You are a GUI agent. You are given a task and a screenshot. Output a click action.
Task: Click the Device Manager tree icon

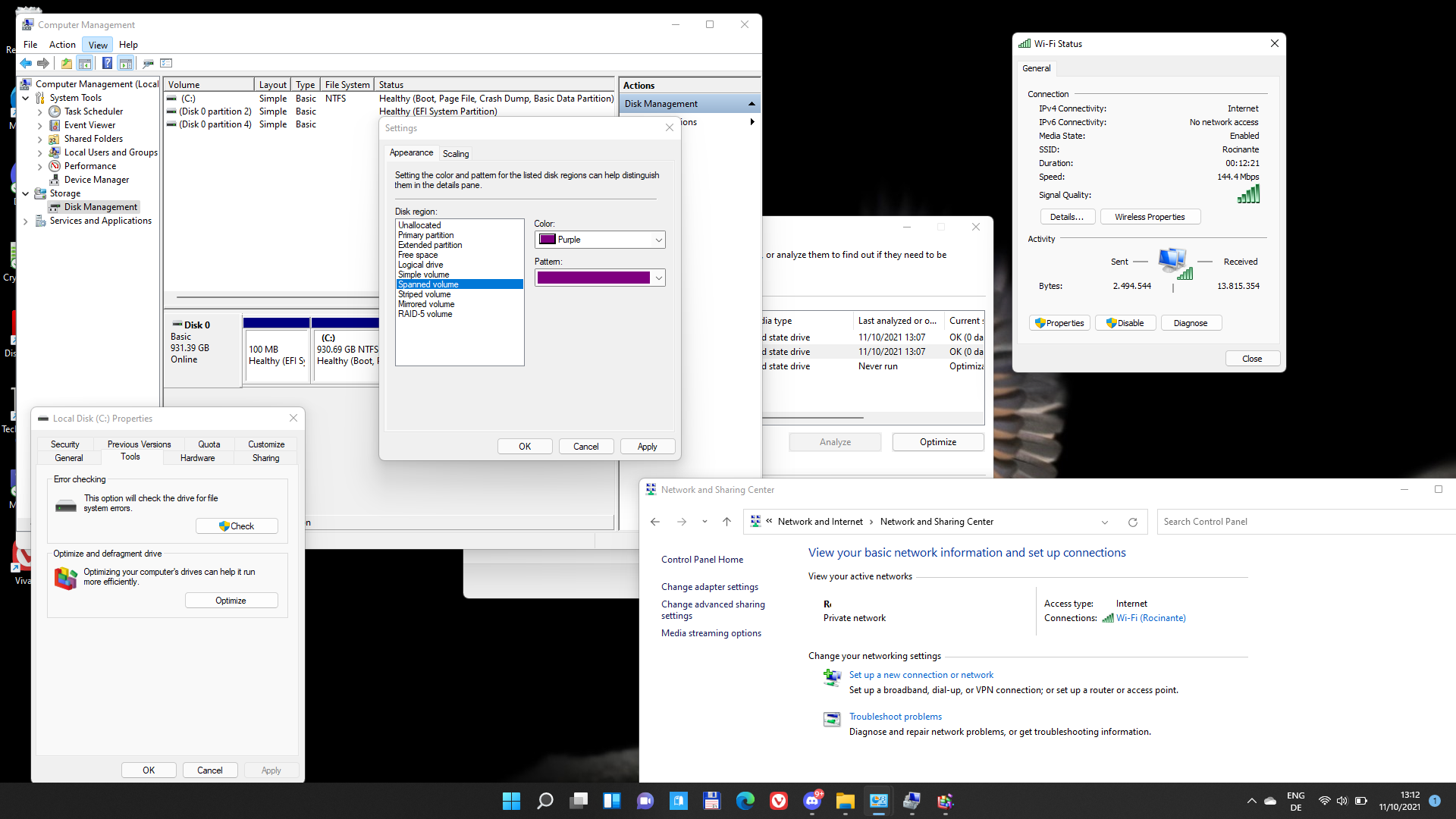55,180
